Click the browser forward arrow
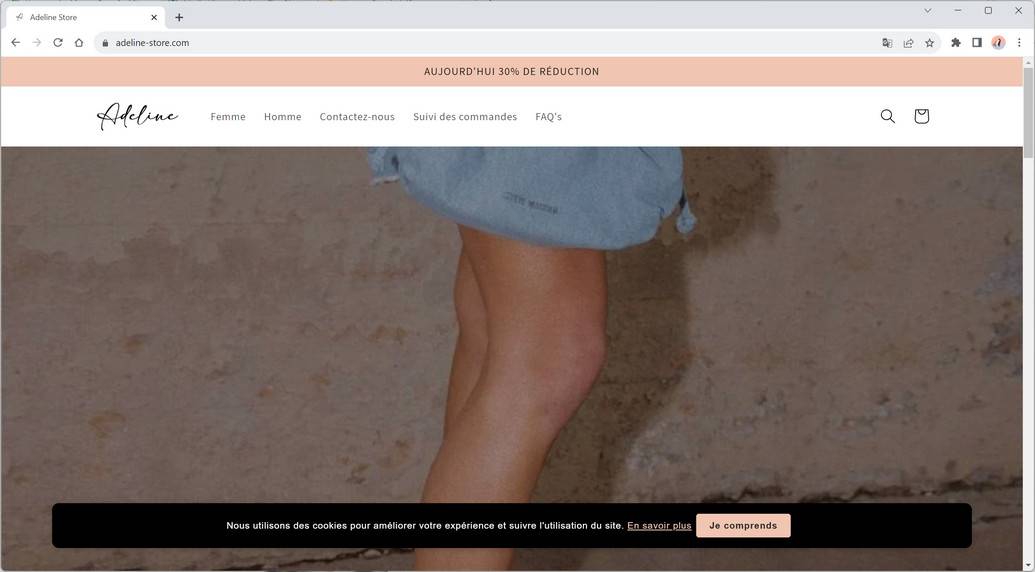This screenshot has height=572, width=1035. tap(37, 42)
